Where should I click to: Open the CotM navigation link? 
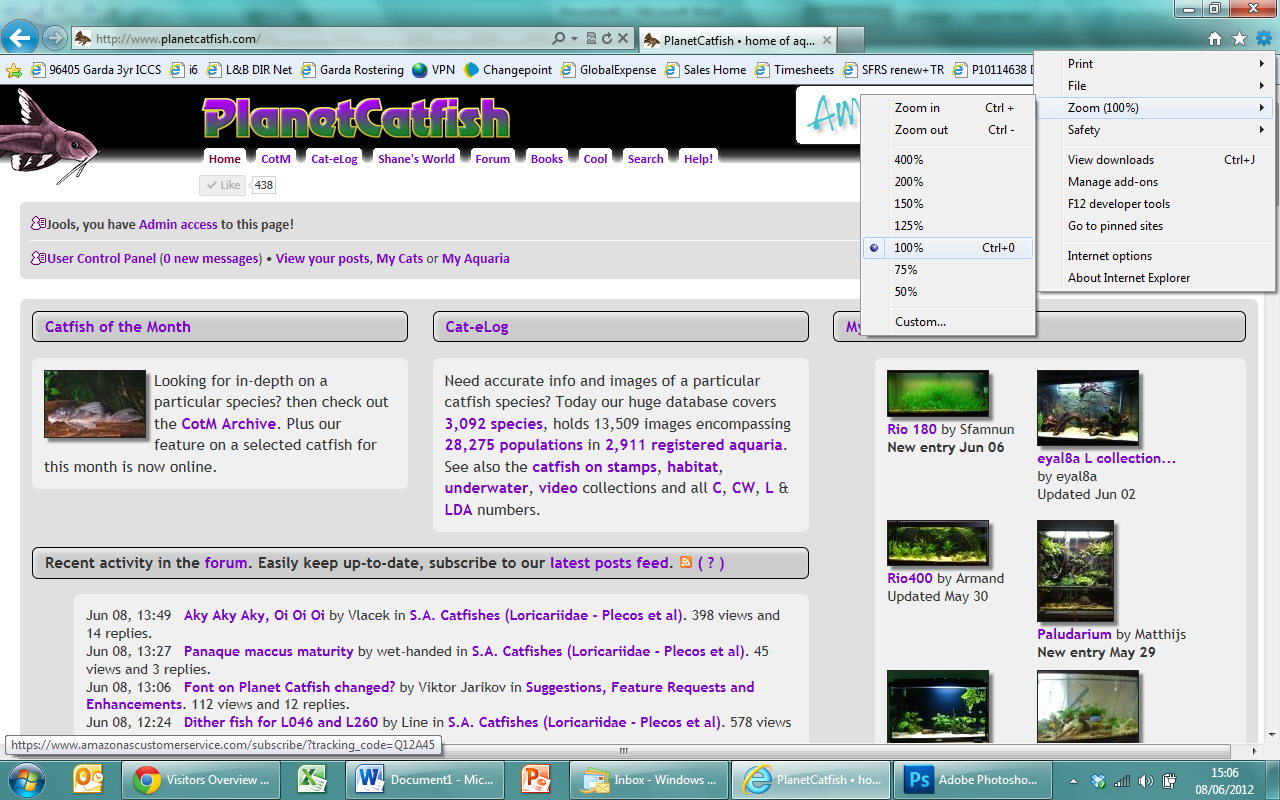pos(276,159)
